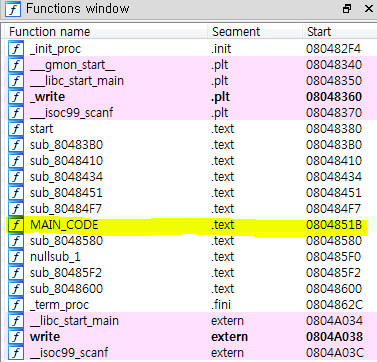Image resolution: width=377 pixels, height=362 pixels.
Task: Select sub_80484F7 function name
Action: [66, 209]
